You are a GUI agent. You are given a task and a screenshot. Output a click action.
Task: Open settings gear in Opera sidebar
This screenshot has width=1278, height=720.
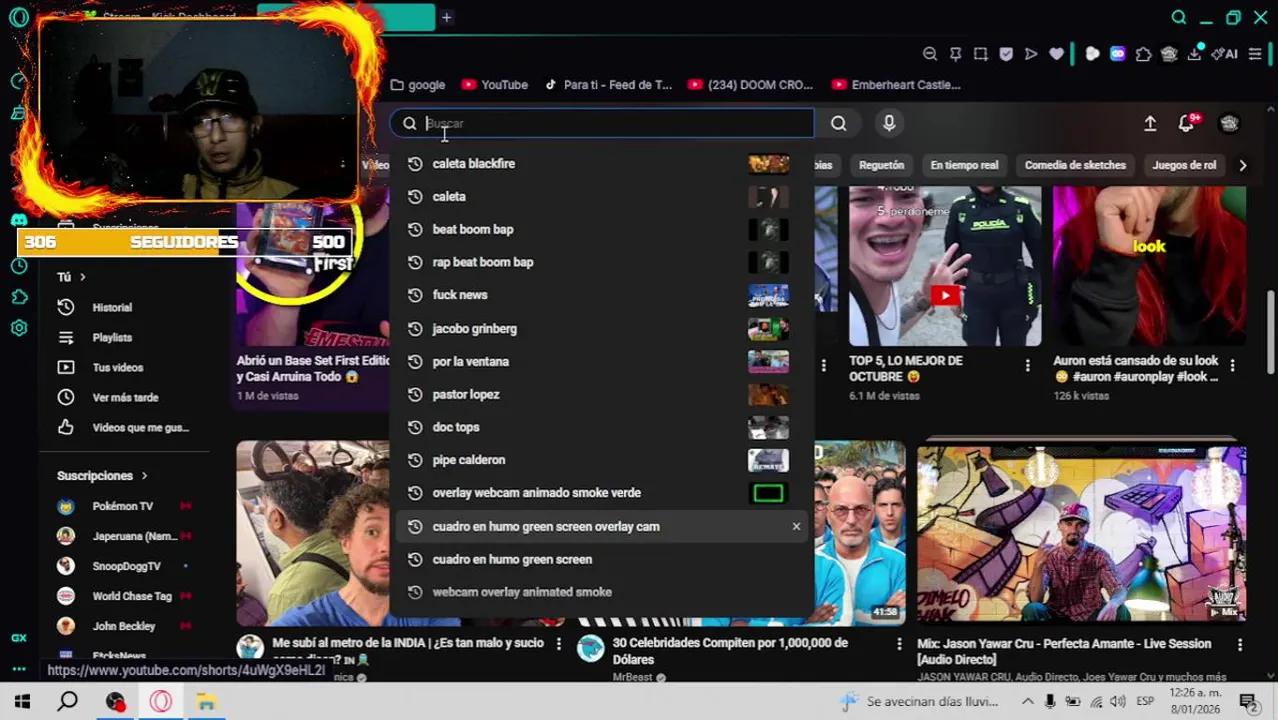tap(19, 328)
